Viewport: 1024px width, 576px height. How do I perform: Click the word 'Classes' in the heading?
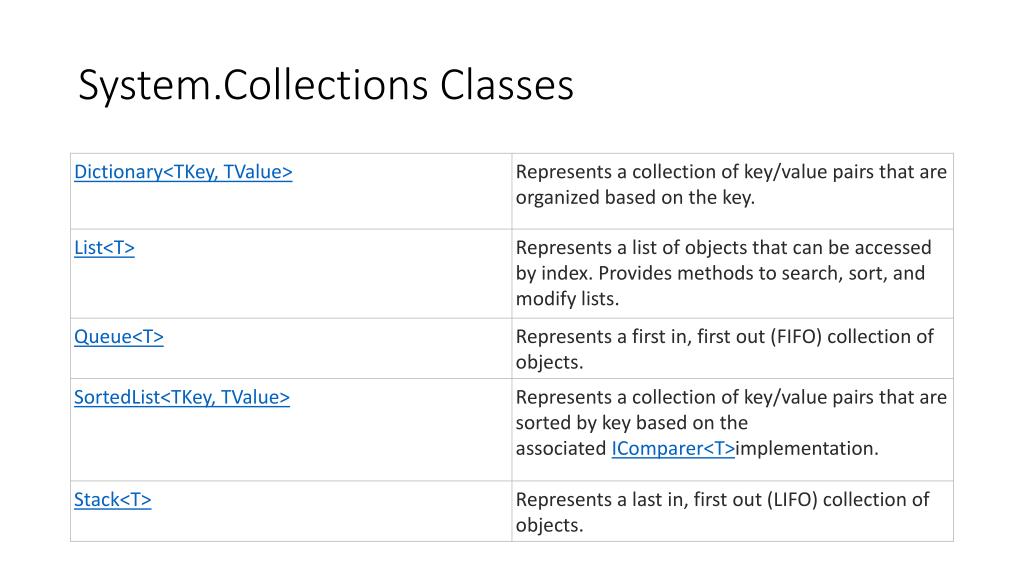507,85
